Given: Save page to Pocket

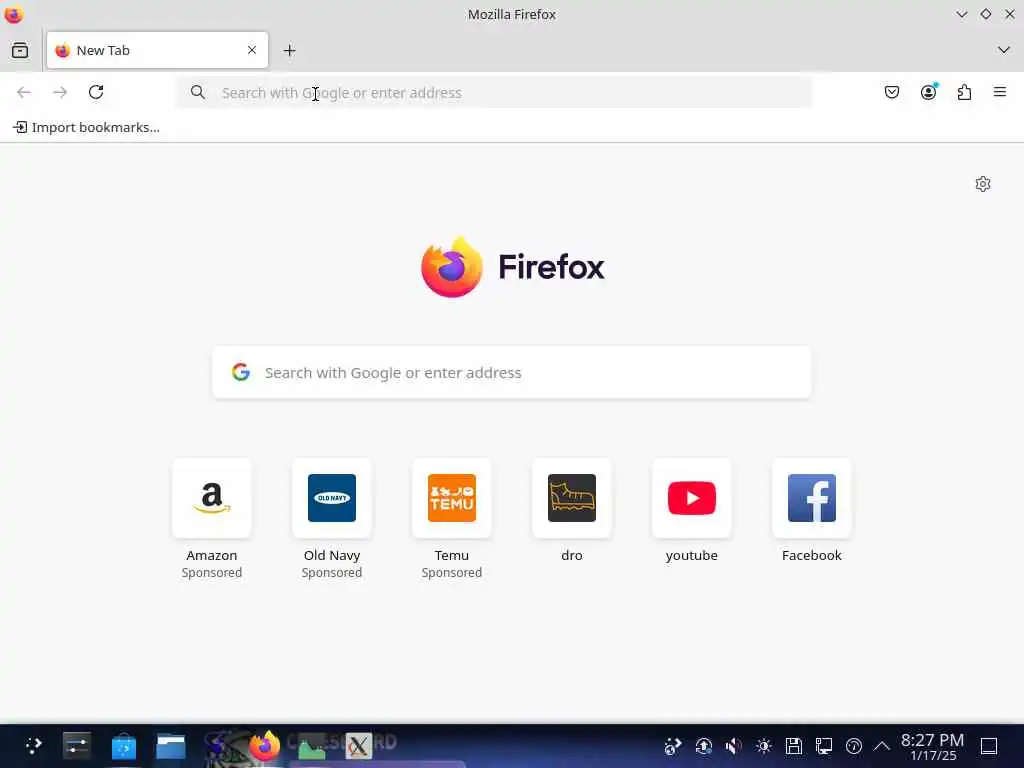Looking at the screenshot, I should tap(892, 92).
